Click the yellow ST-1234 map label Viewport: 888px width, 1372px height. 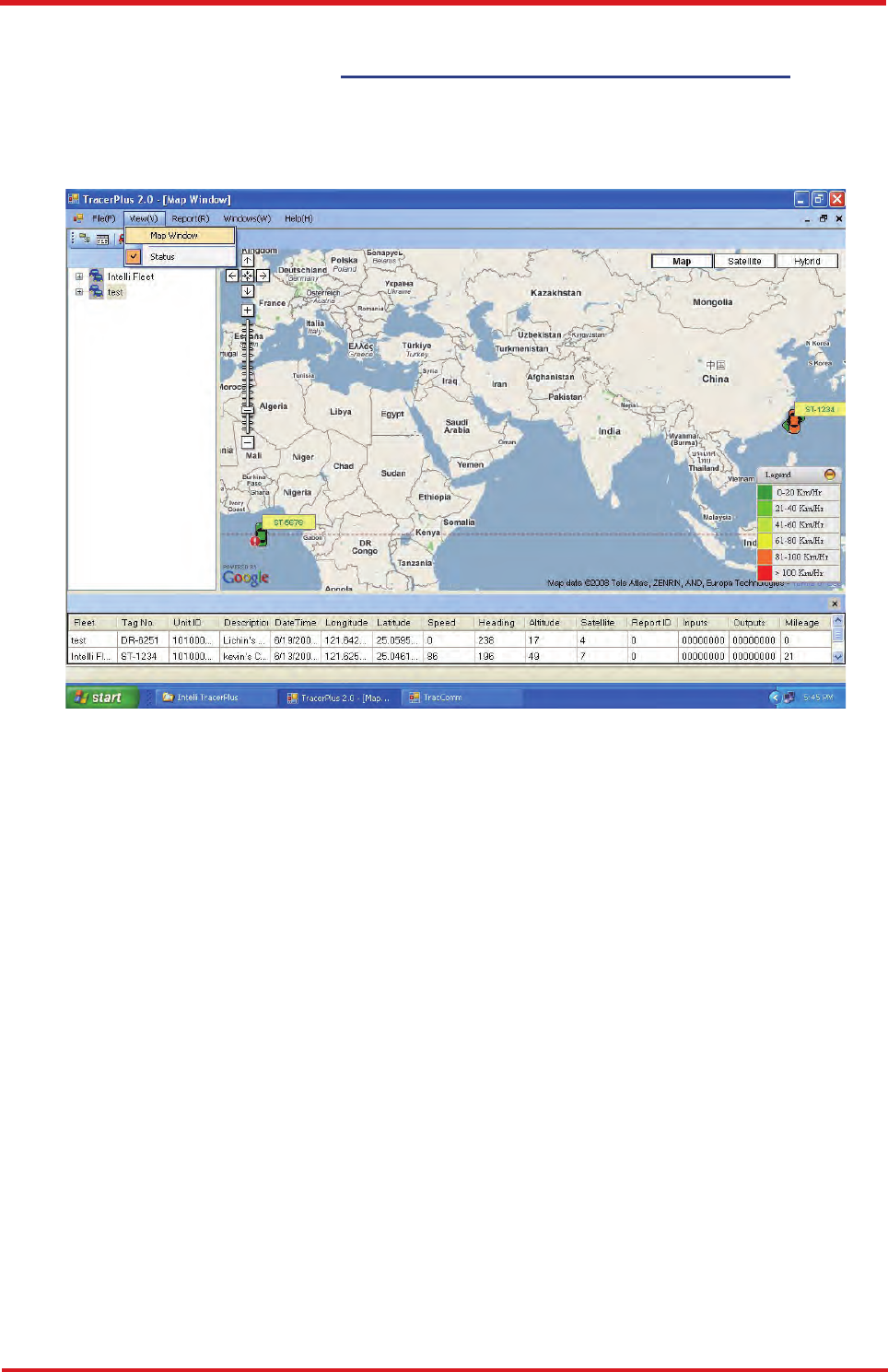[820, 409]
